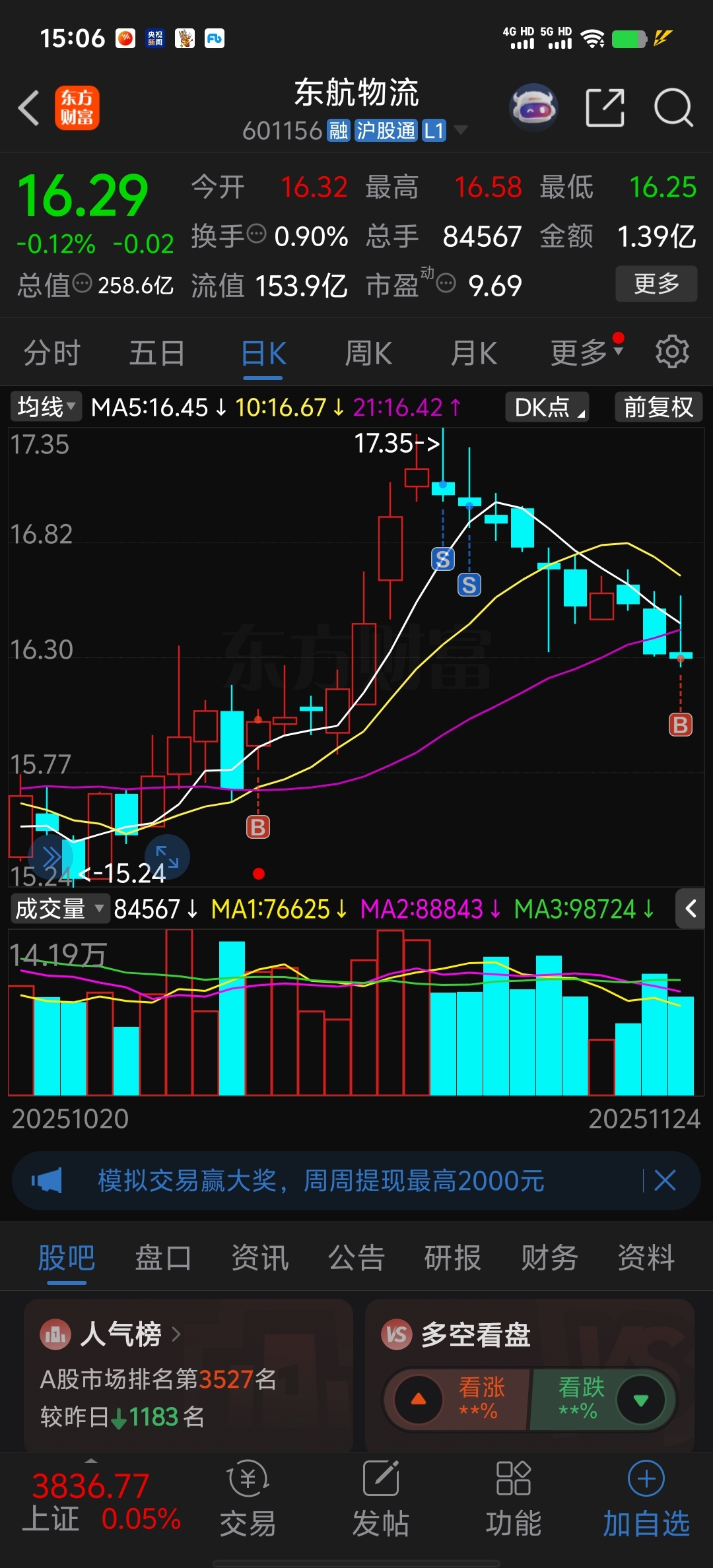This screenshot has height=1568, width=713.
Task: Open 发帖 post icon
Action: [x=381, y=1479]
